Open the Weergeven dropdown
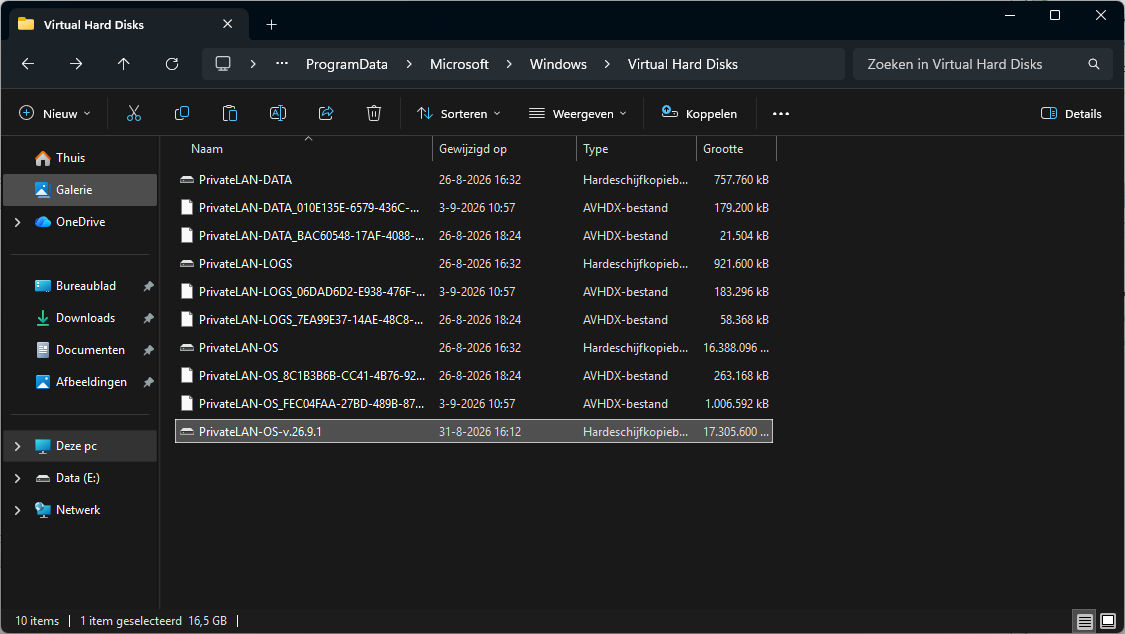 point(578,113)
